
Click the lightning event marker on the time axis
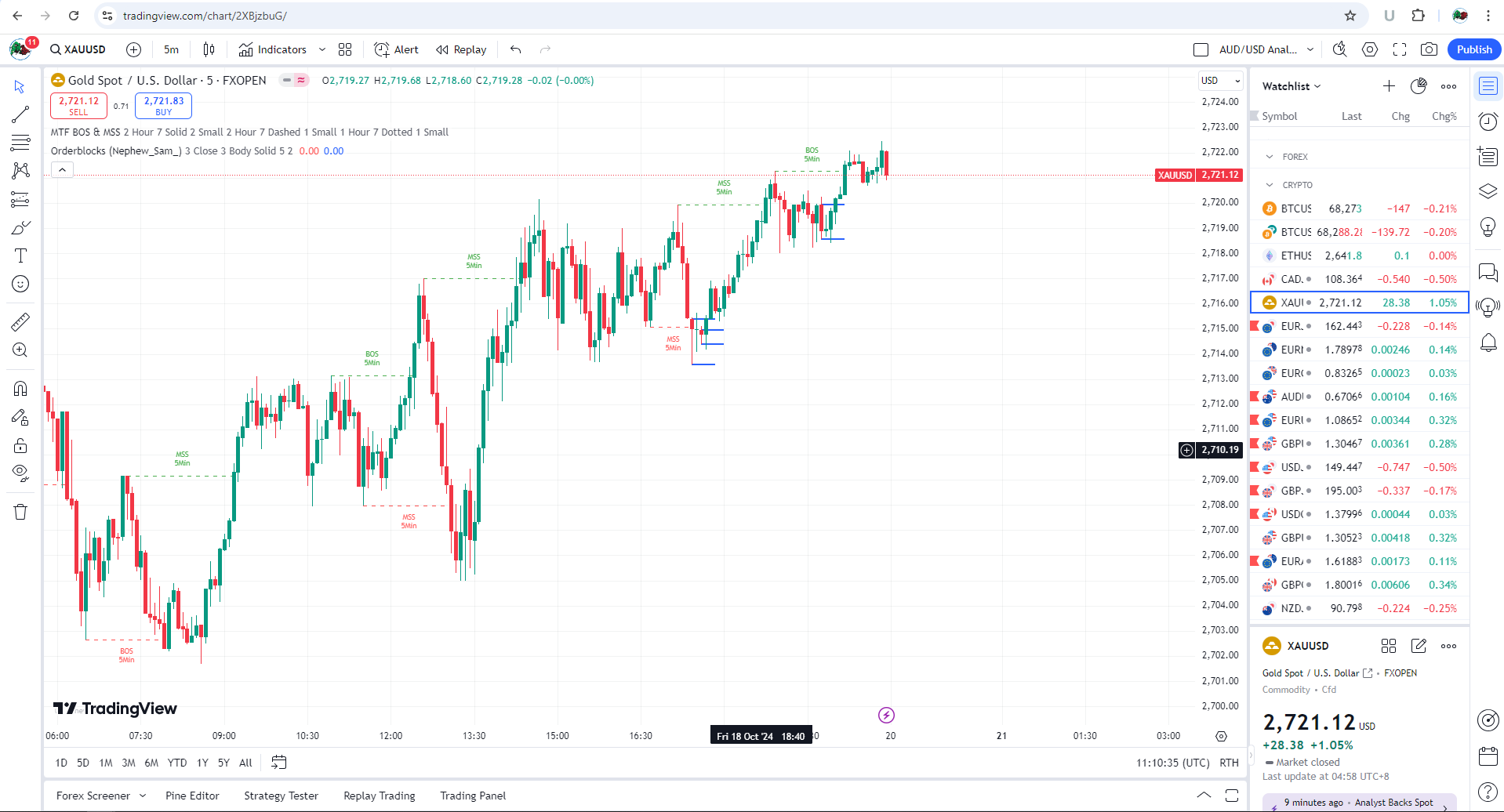[886, 715]
